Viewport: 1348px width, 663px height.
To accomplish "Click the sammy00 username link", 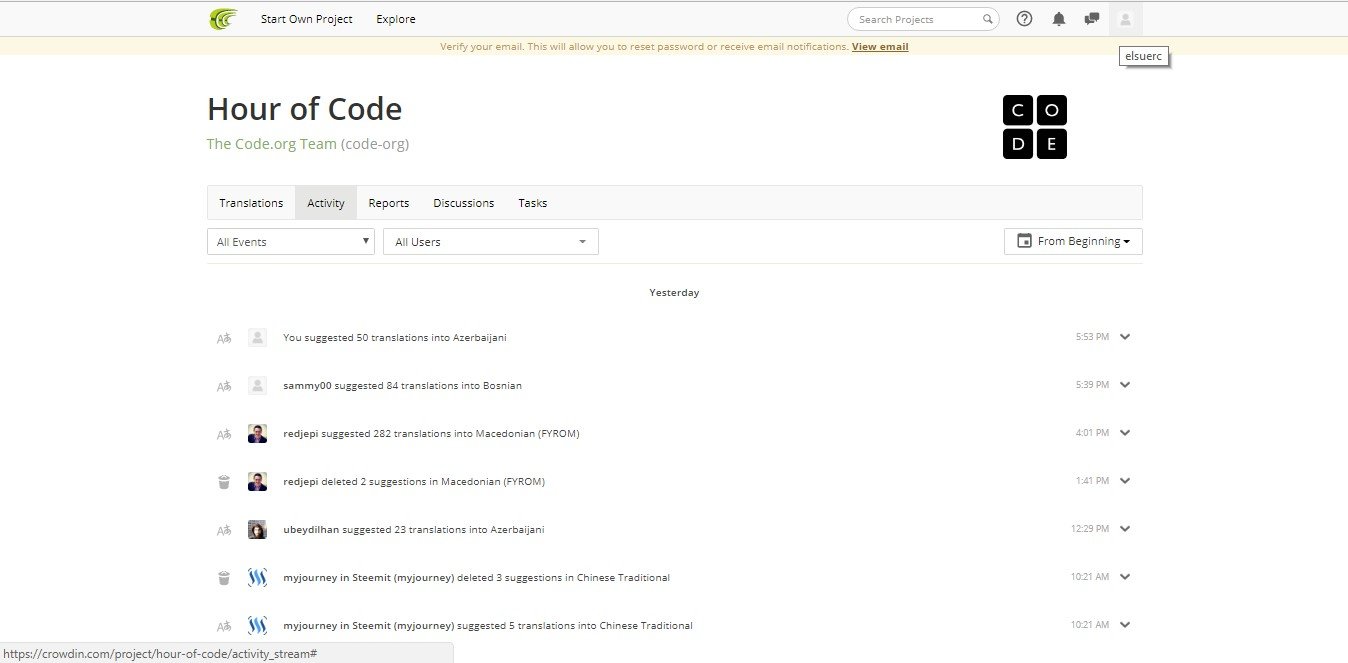I will coord(307,386).
